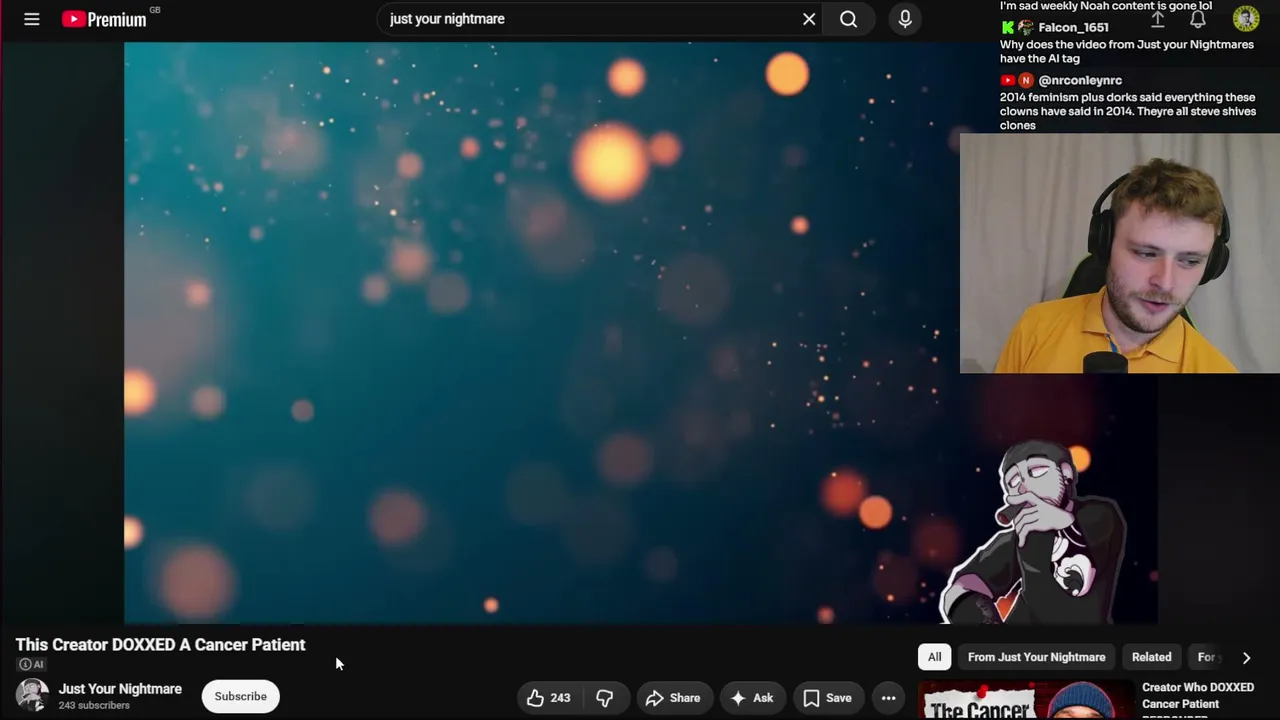1280x720 pixels.
Task: Select the 'From Just Your Nightmare' chip
Action: tap(1036, 657)
